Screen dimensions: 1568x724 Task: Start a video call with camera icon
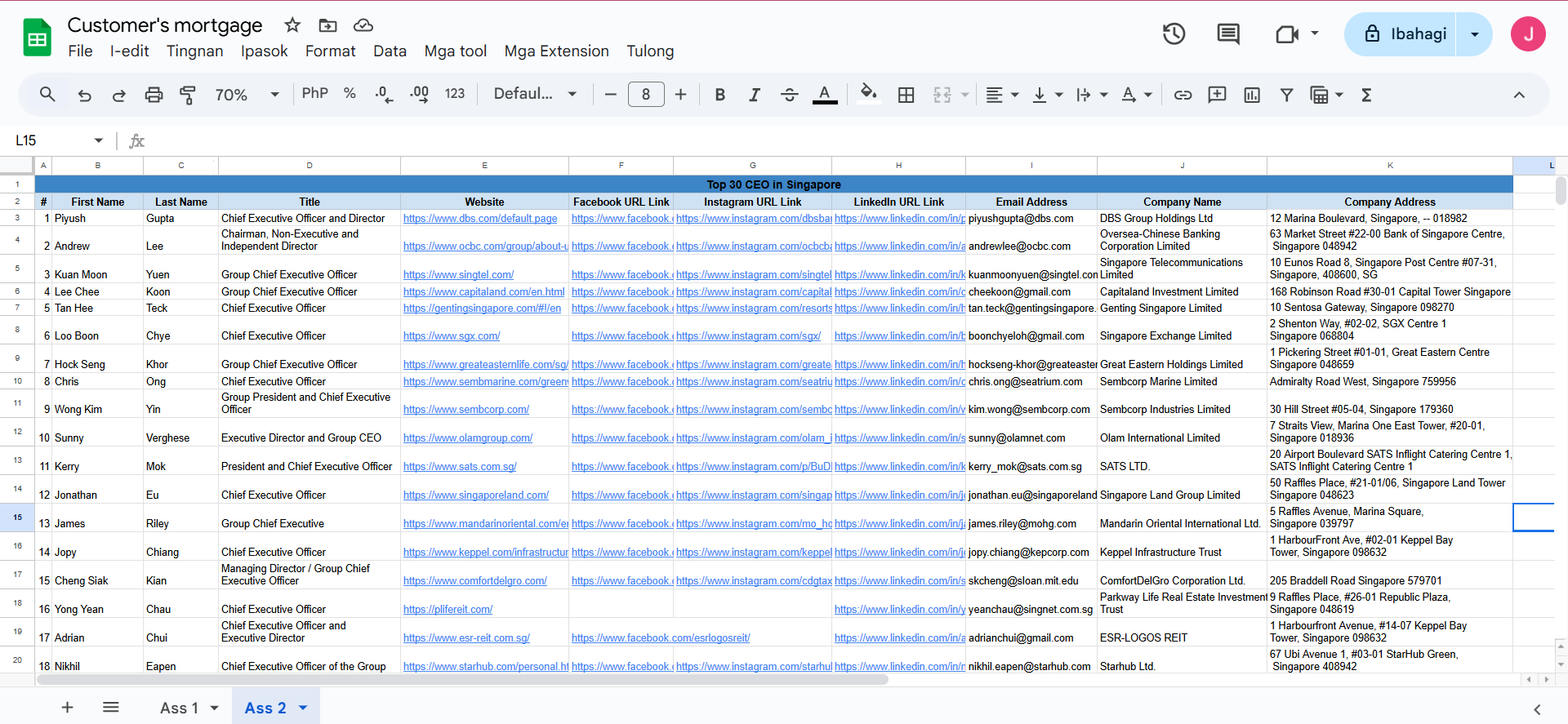(1287, 33)
